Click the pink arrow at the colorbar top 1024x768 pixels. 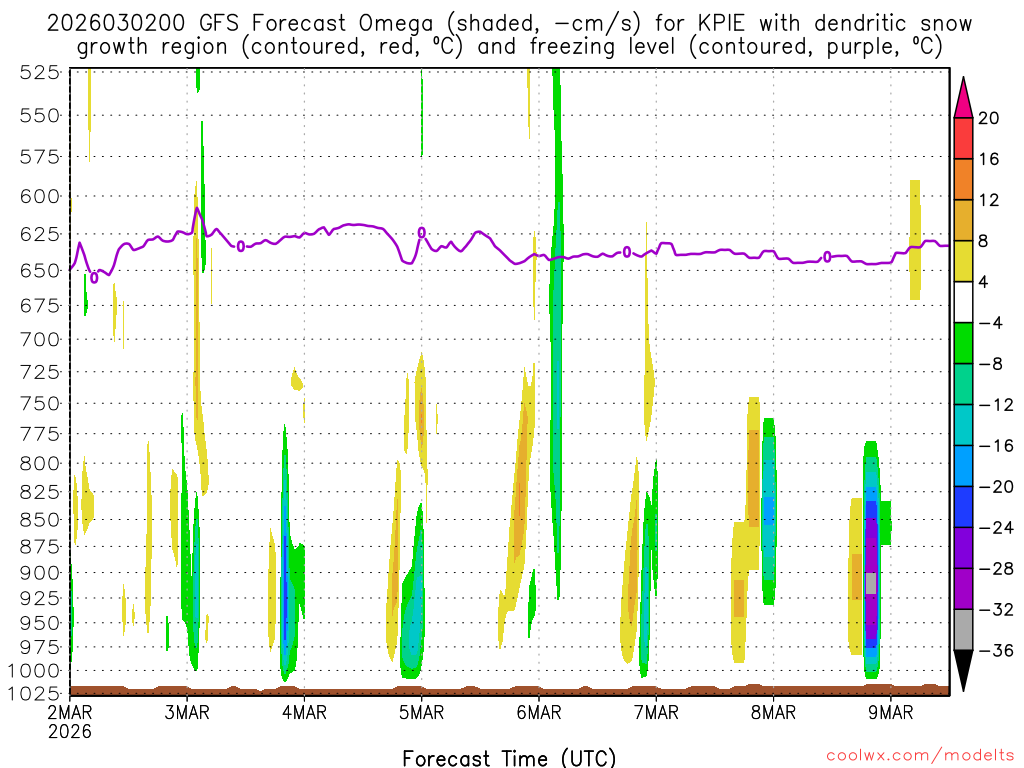963,98
